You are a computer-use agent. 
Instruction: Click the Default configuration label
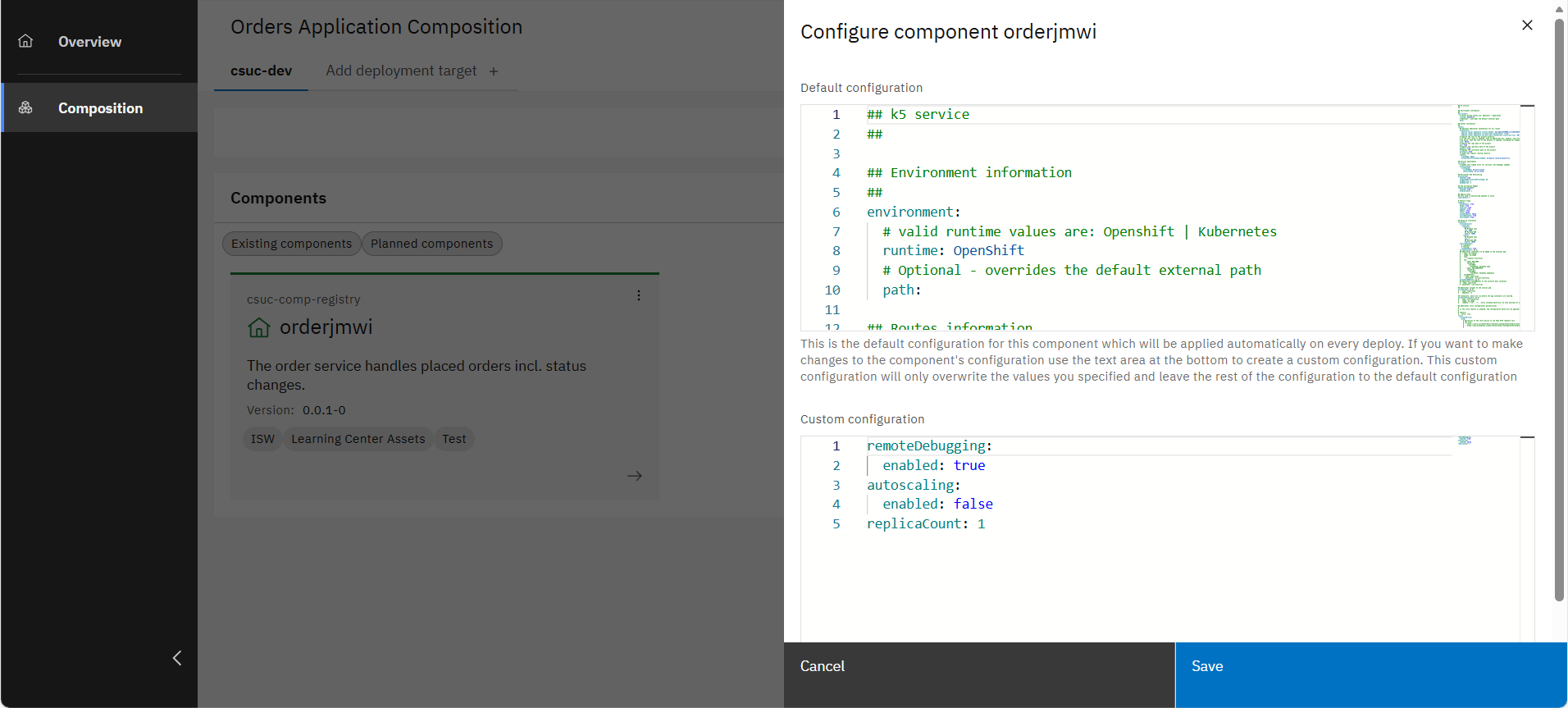click(861, 88)
